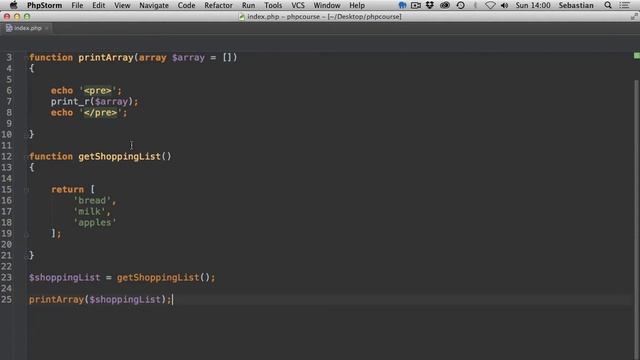Open the Apple menu
640x360 pixels.
click(13, 5)
